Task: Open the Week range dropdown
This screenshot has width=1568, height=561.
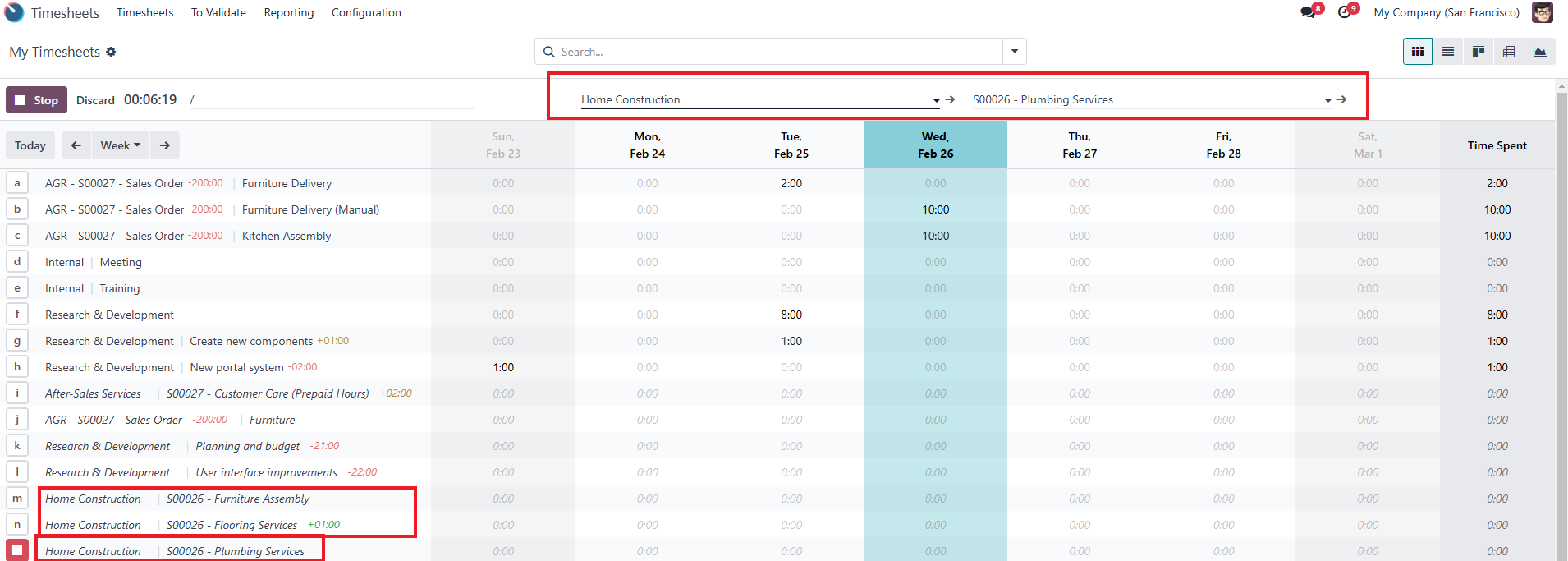Action: click(120, 145)
